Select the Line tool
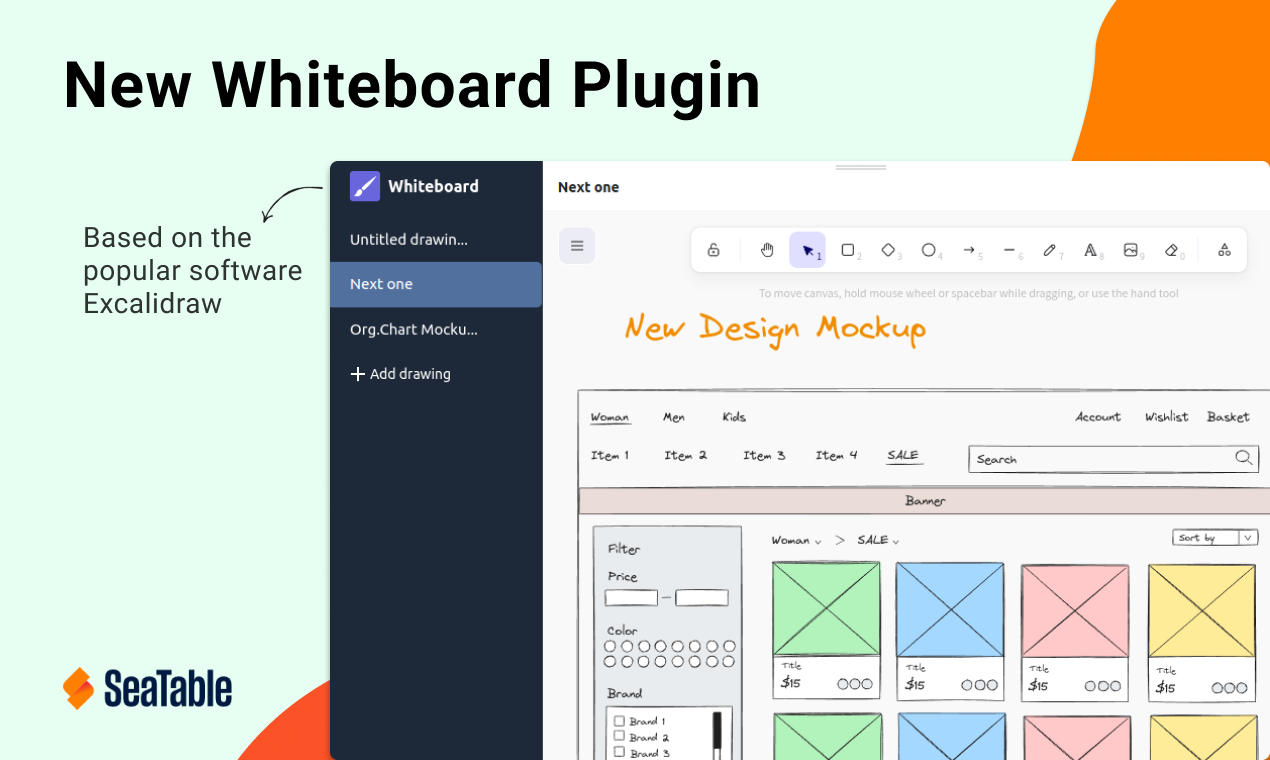 (1010, 250)
